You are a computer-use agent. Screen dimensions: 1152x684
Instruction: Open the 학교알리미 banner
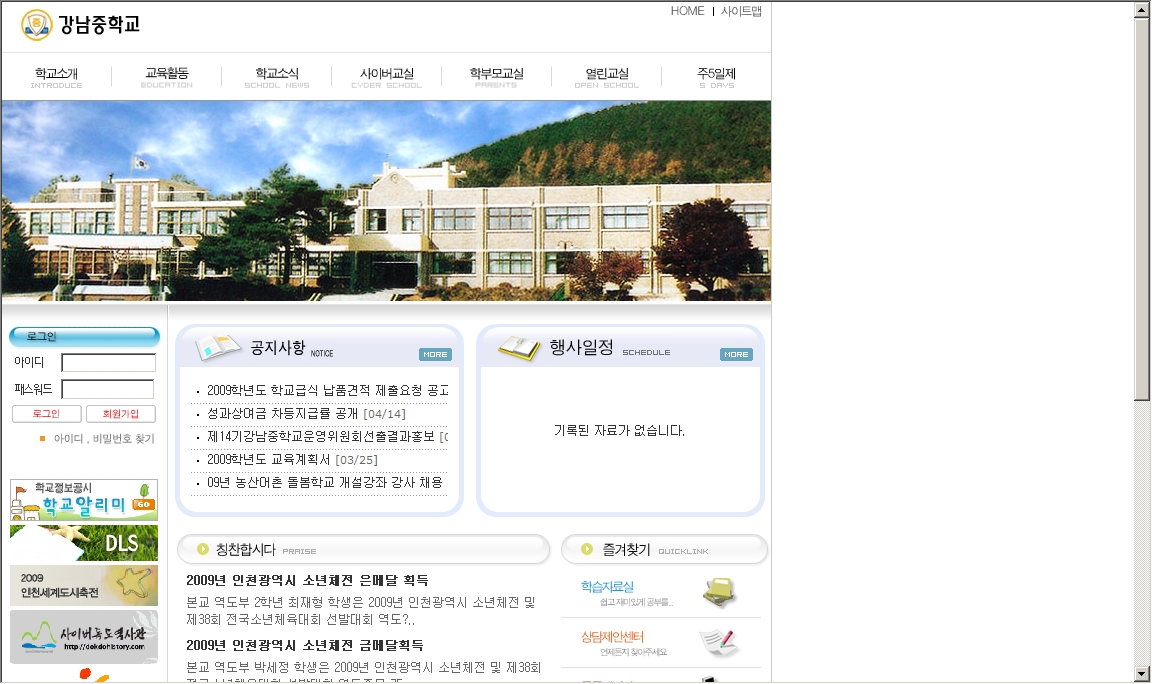84,500
